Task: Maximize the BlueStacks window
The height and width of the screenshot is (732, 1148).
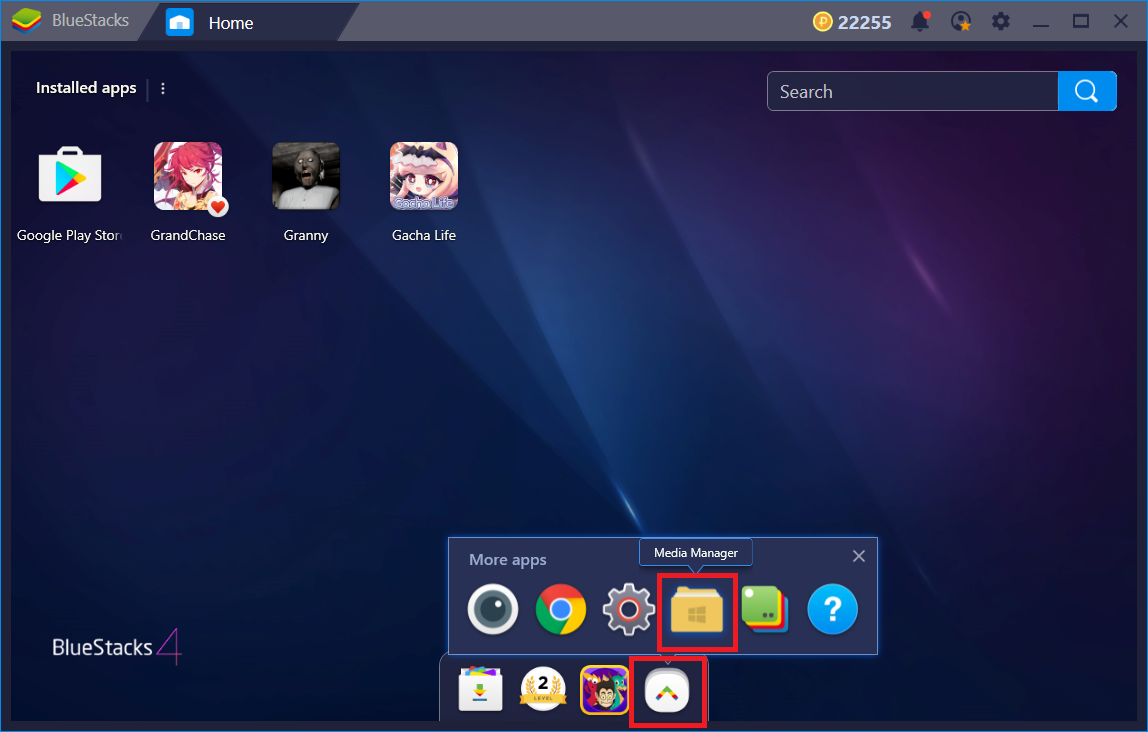Action: (1081, 21)
